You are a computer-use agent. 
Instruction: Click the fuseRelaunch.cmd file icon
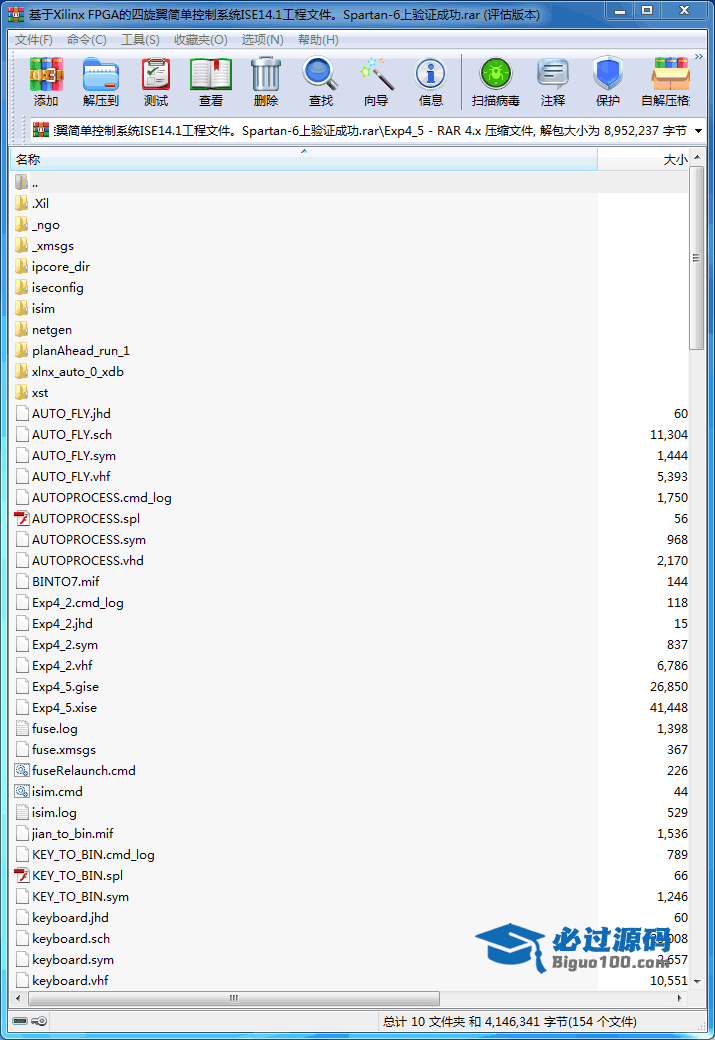point(22,771)
